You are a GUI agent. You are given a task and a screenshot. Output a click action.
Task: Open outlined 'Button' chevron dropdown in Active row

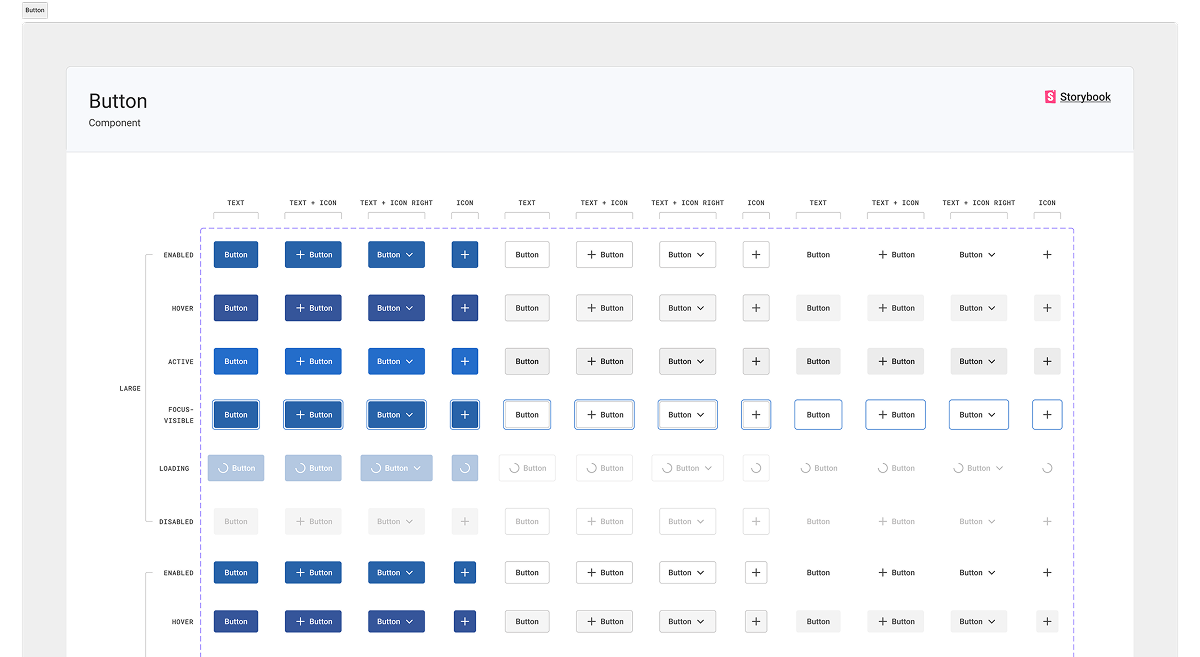[x=687, y=361]
